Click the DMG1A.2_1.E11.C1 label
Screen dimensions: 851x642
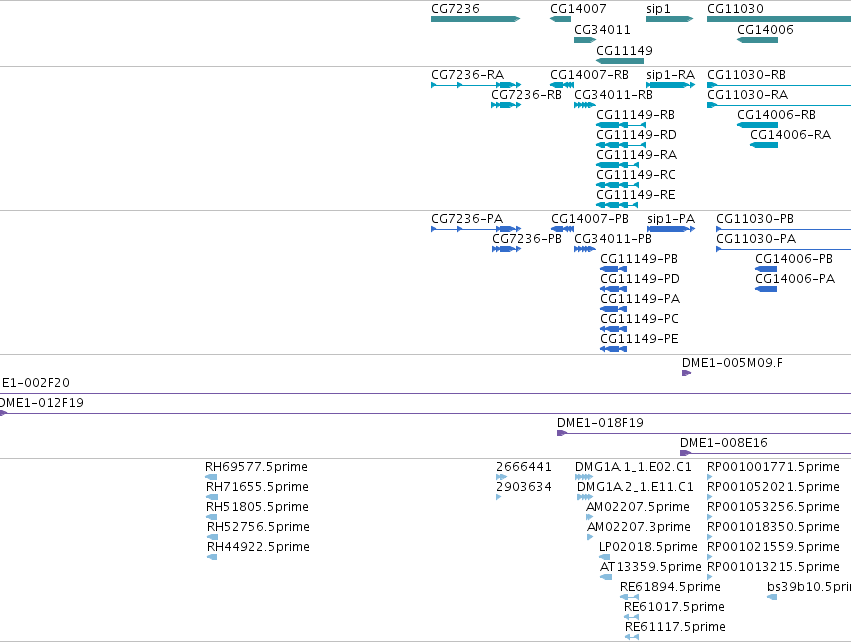click(x=636, y=487)
